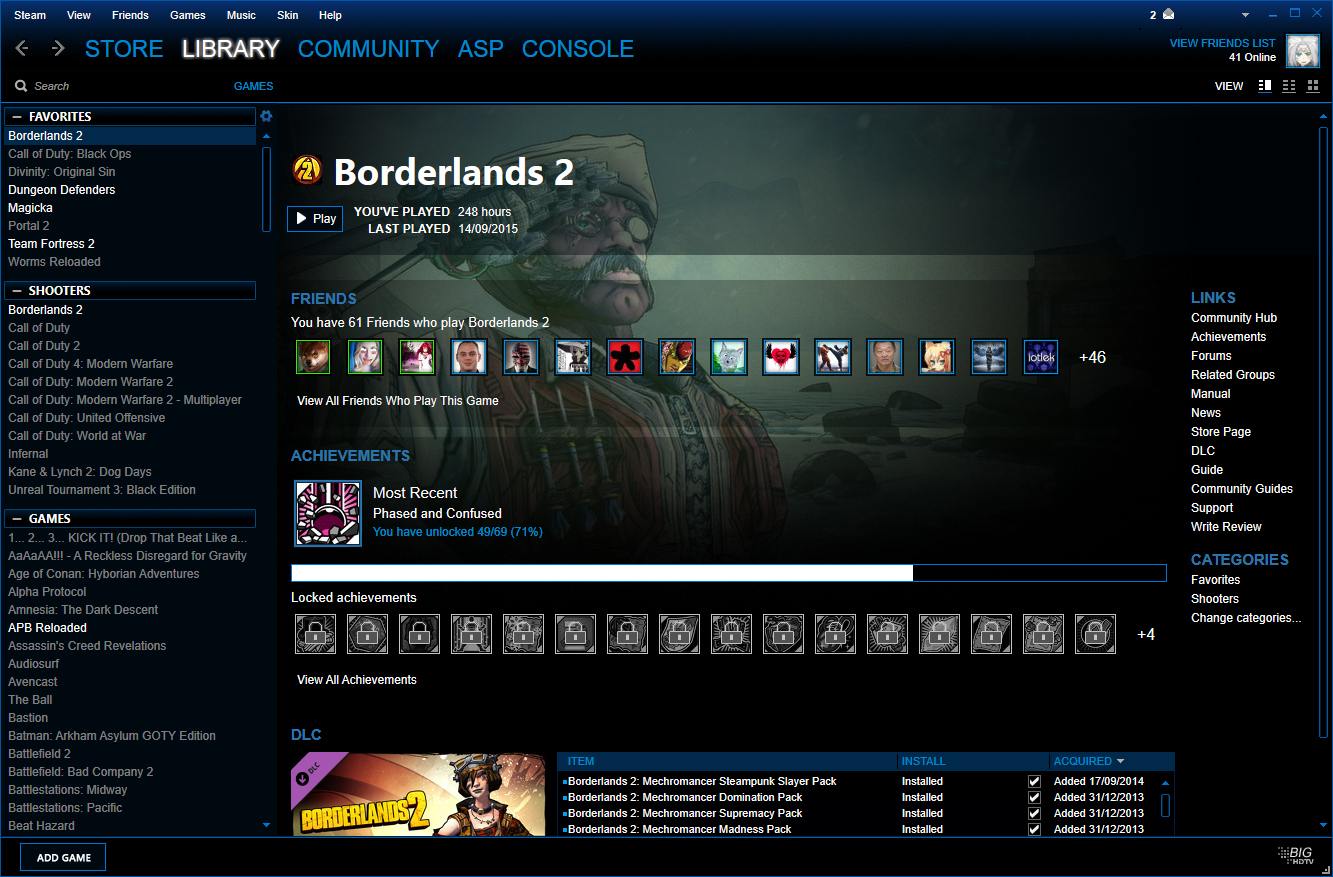
Task: Uncheck the Mechromancer Madness Pack checkbox
Action: coord(1034,829)
